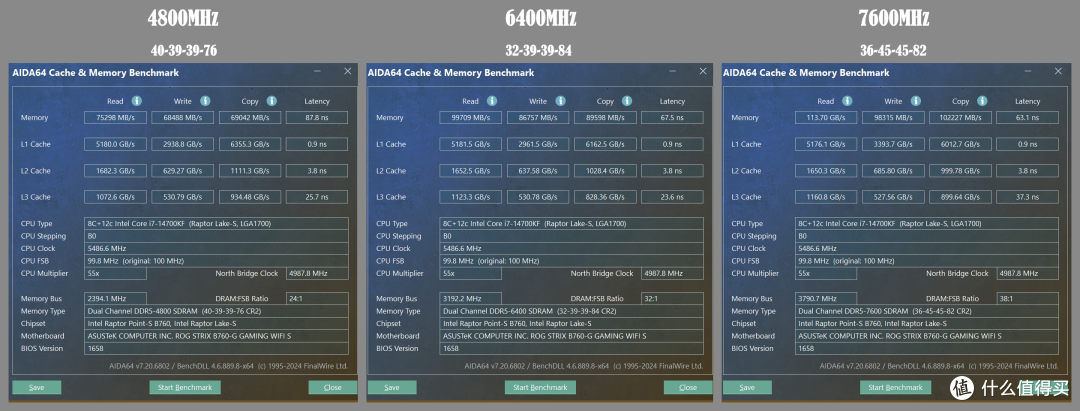Select L3 latency value 25.7 ns
The width and height of the screenshot is (1080, 411).
click(x=317, y=197)
